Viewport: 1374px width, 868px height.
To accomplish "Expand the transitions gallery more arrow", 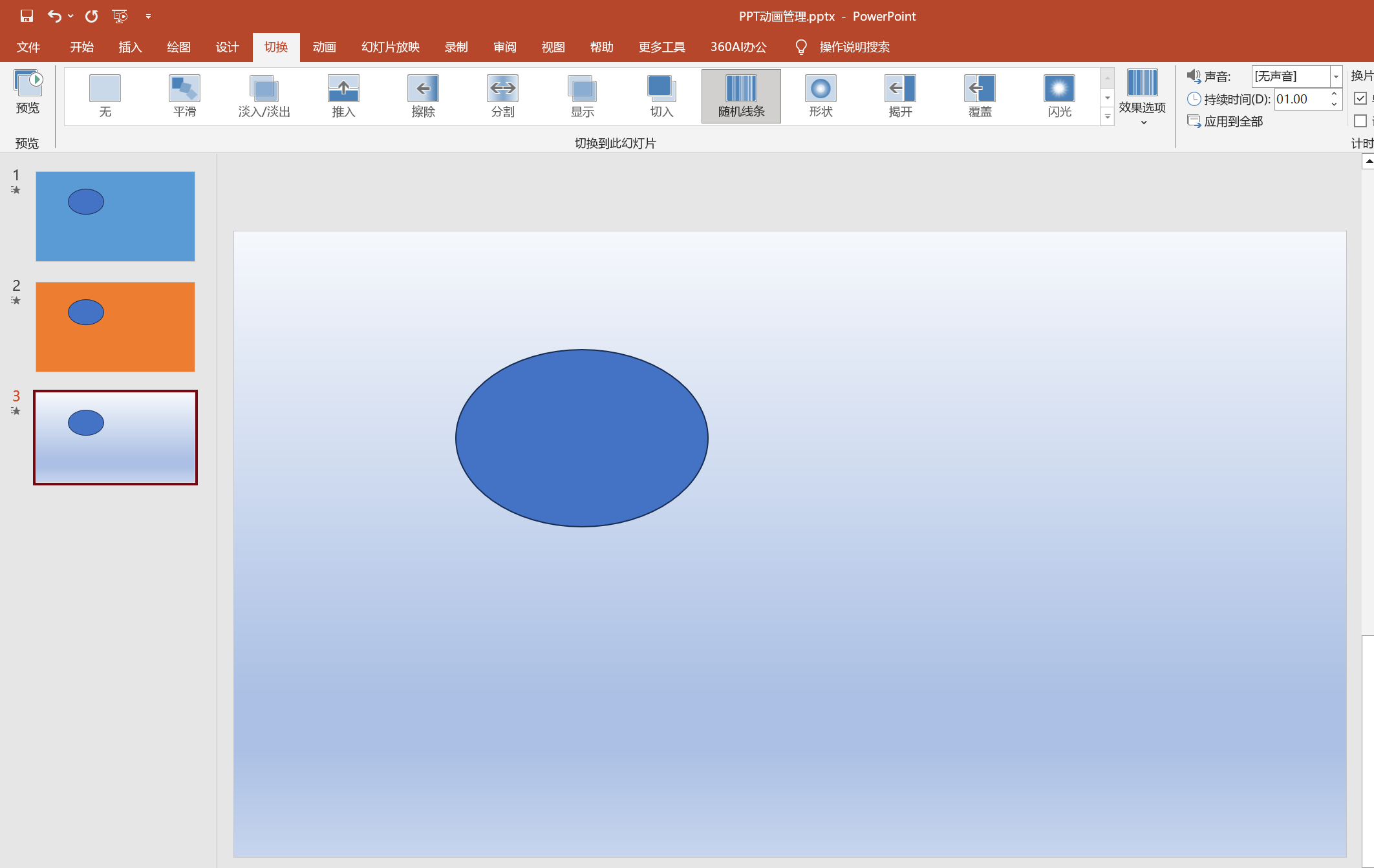I will coord(1108,117).
